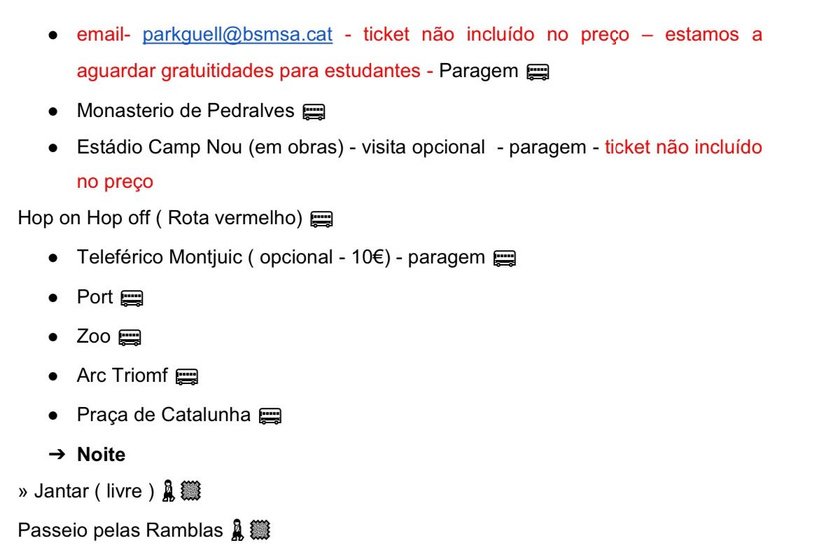Click the bus icon after Arc Triomf

point(186,377)
